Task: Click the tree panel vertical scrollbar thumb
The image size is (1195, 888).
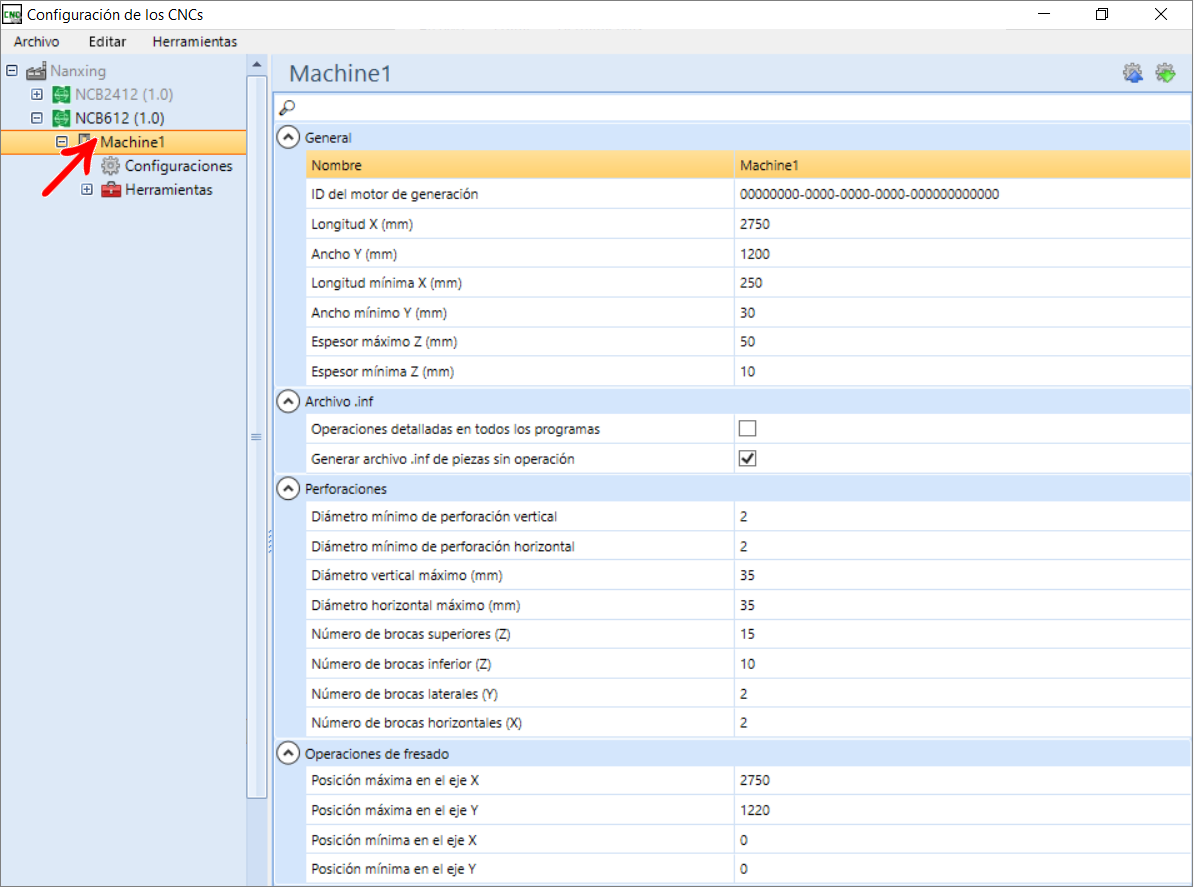Action: [x=257, y=437]
